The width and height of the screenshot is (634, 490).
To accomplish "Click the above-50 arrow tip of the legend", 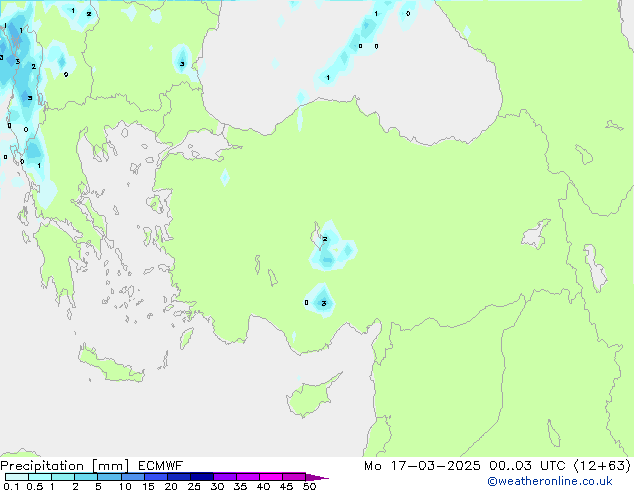I will [x=317, y=477].
